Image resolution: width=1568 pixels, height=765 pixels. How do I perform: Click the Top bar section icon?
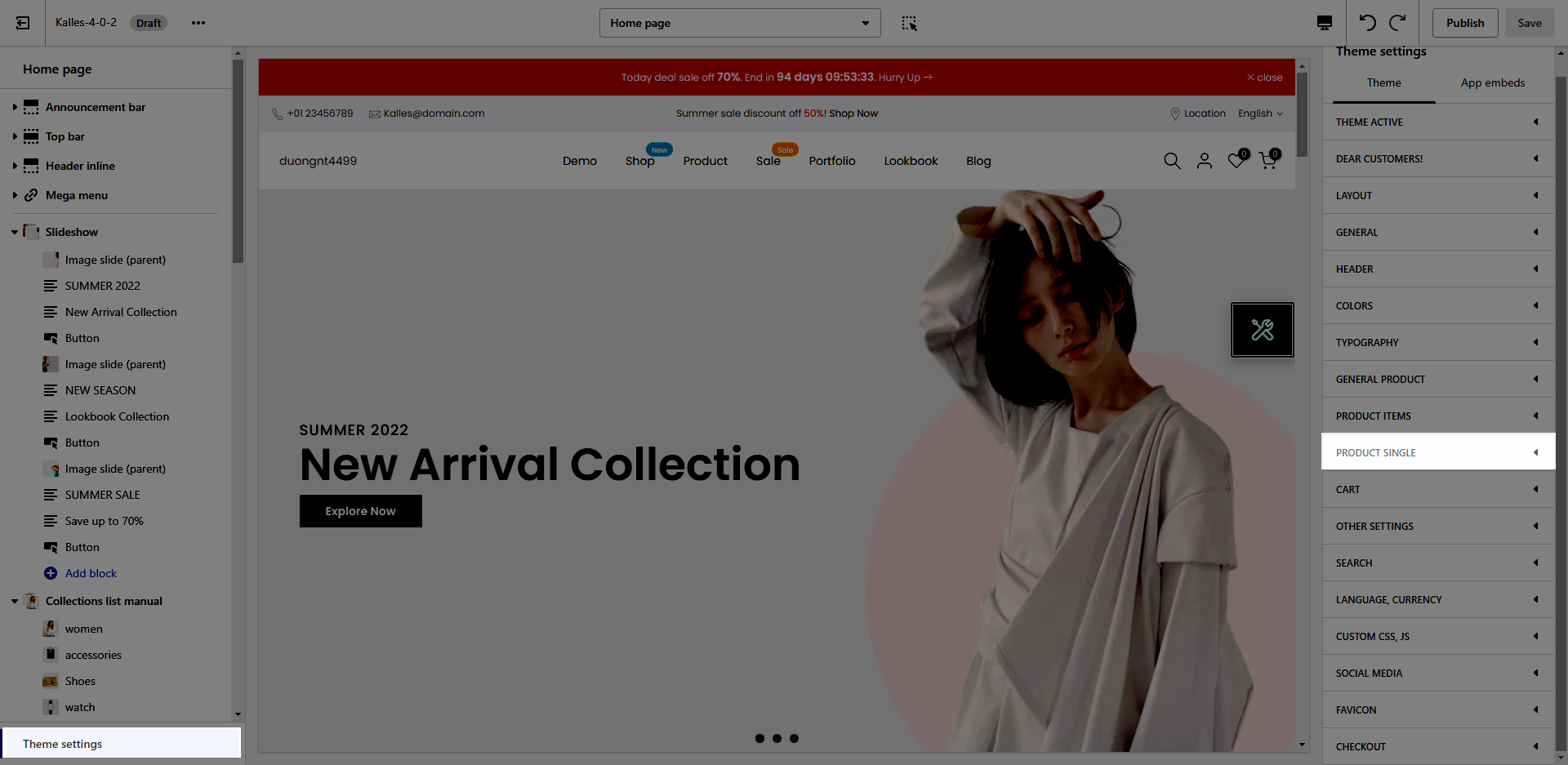click(31, 136)
